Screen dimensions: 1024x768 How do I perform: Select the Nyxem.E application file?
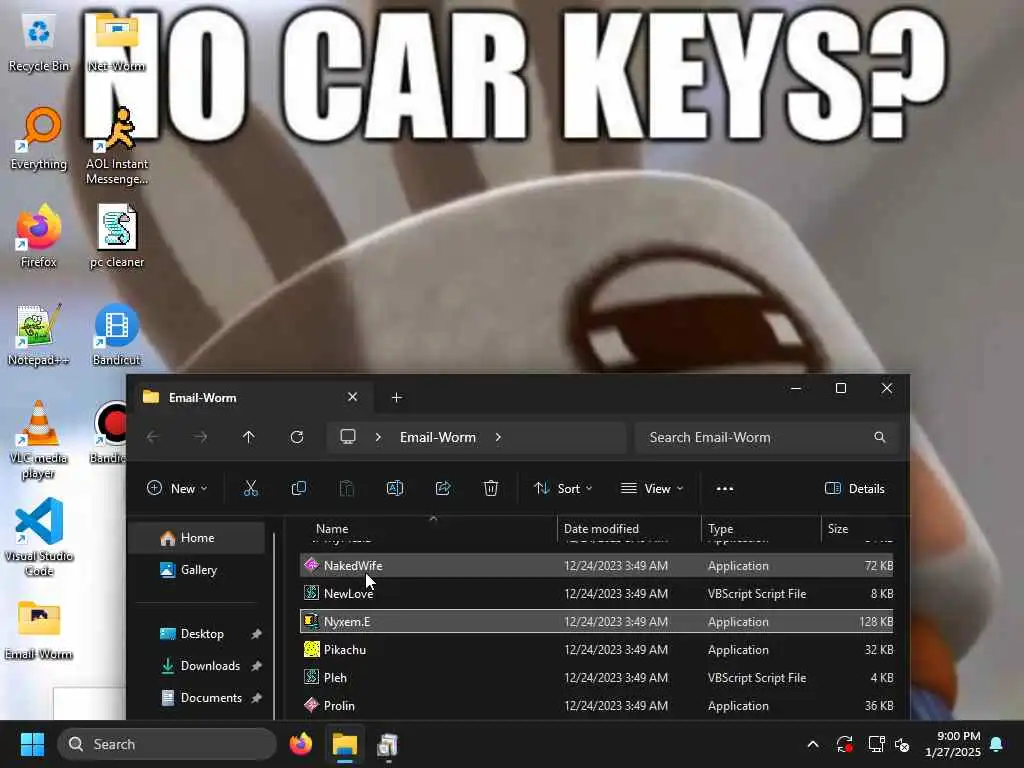click(596, 622)
